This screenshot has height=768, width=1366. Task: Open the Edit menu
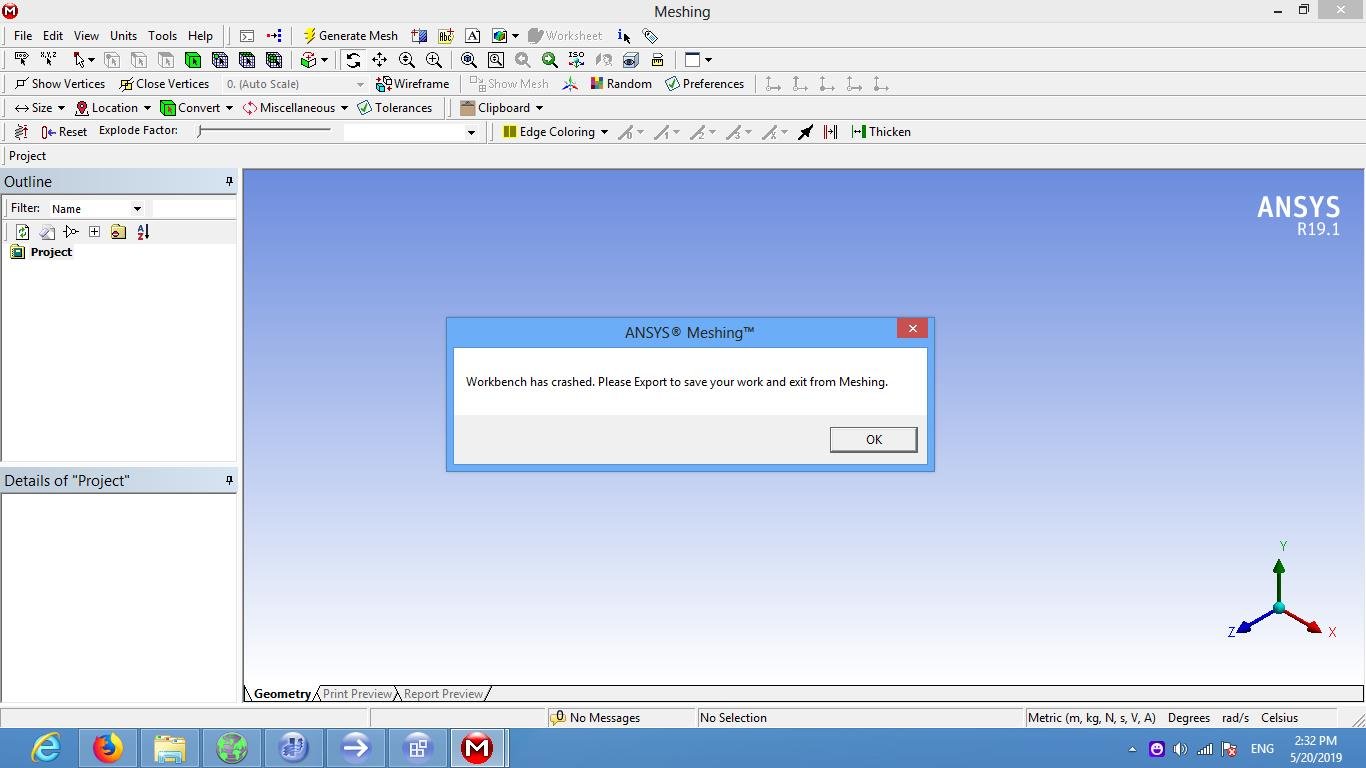[53, 36]
